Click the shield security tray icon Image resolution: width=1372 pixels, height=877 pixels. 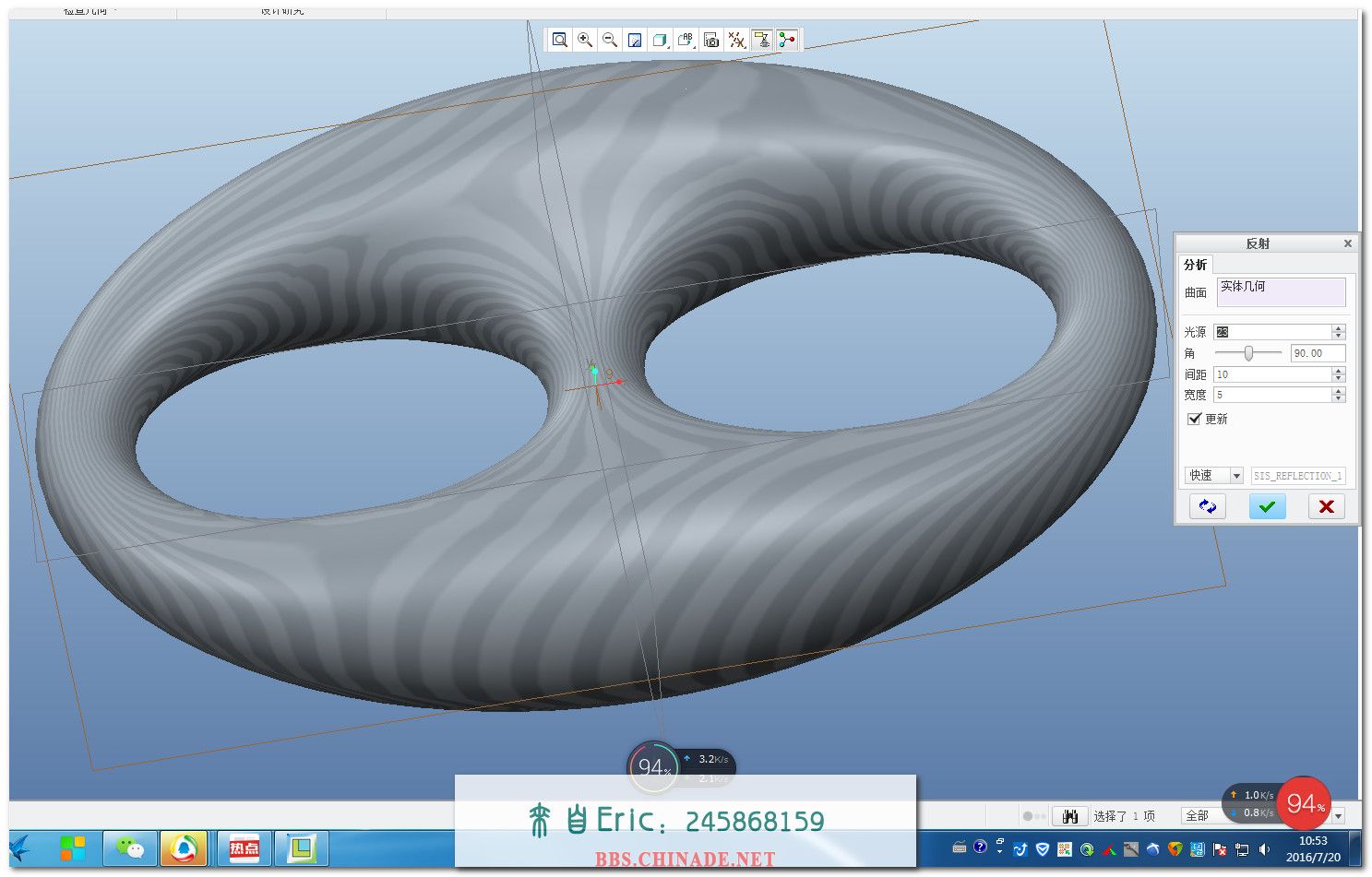[x=1043, y=849]
